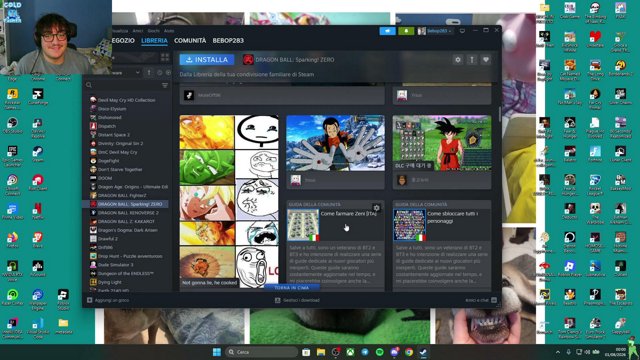Open Google Chrome from the taskbar
The height and width of the screenshot is (360, 640).
tap(409, 352)
